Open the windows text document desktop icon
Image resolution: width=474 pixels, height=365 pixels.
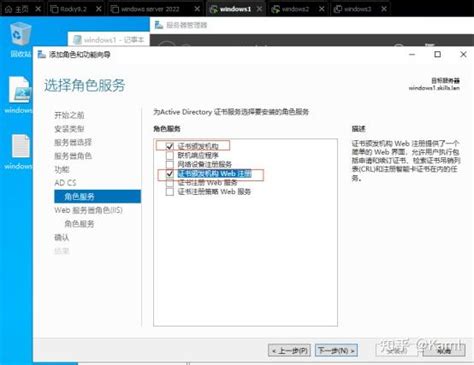[20, 151]
